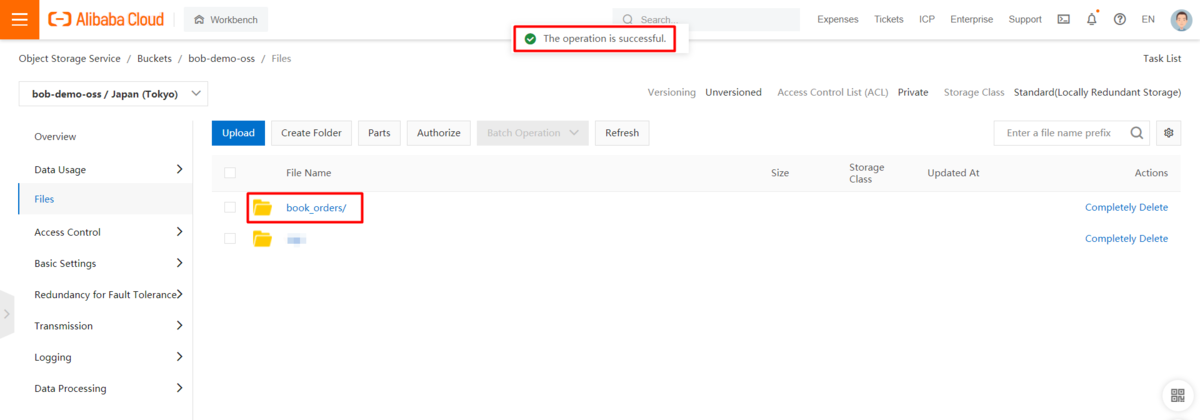Go to bob-demo-oss breadcrumb
1200x420 pixels.
click(x=221, y=59)
